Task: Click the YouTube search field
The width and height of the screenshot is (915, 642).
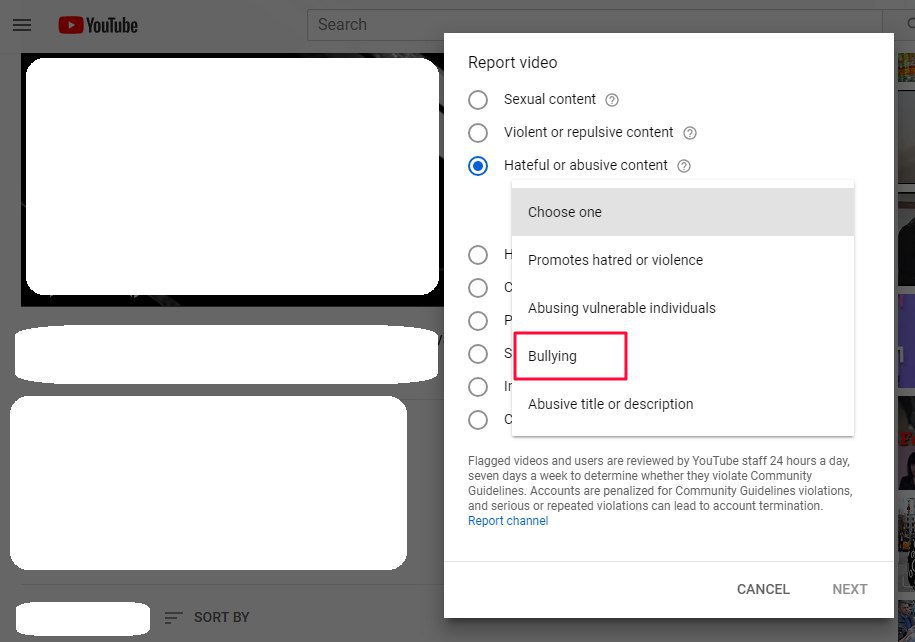Action: click(594, 25)
